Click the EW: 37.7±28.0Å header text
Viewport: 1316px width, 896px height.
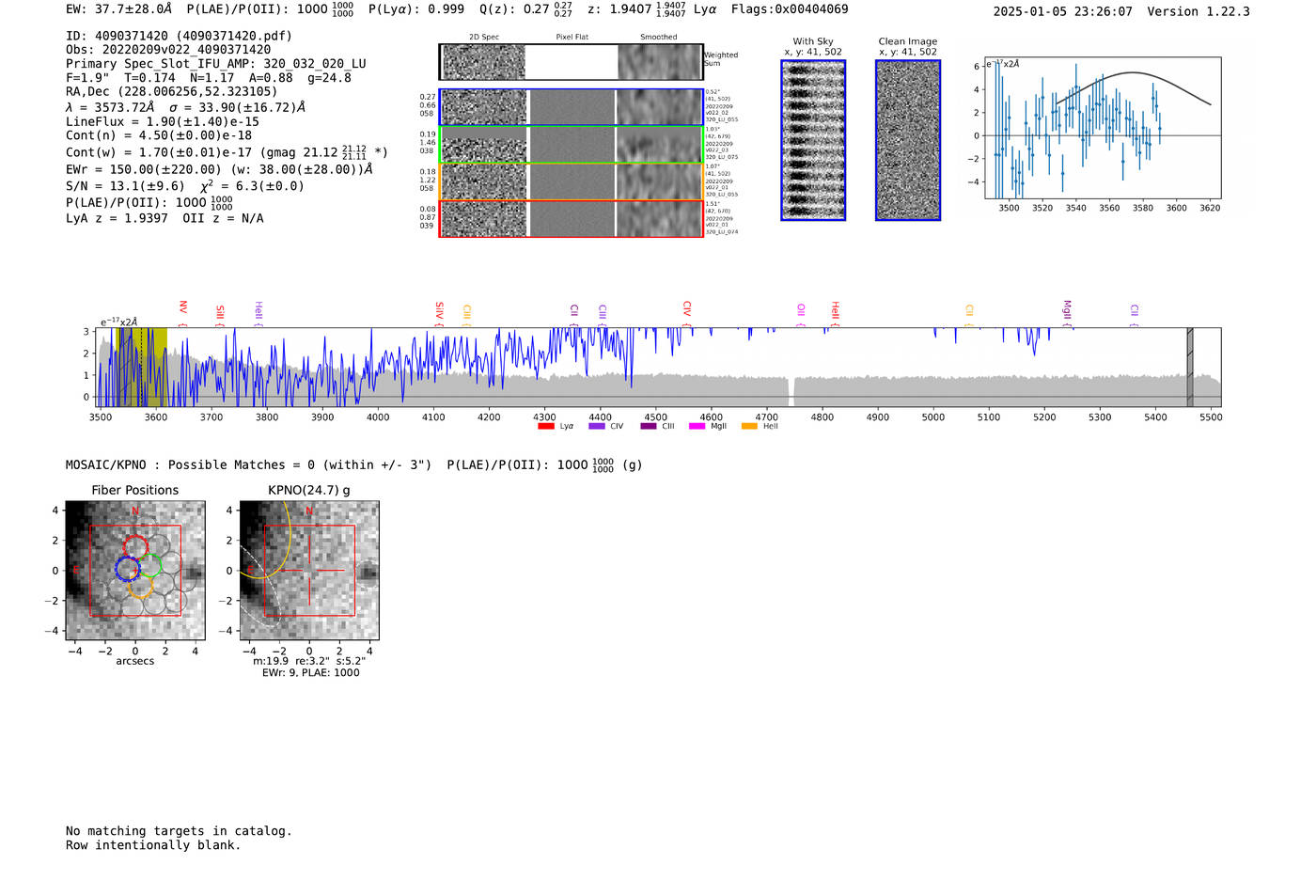coord(119,9)
